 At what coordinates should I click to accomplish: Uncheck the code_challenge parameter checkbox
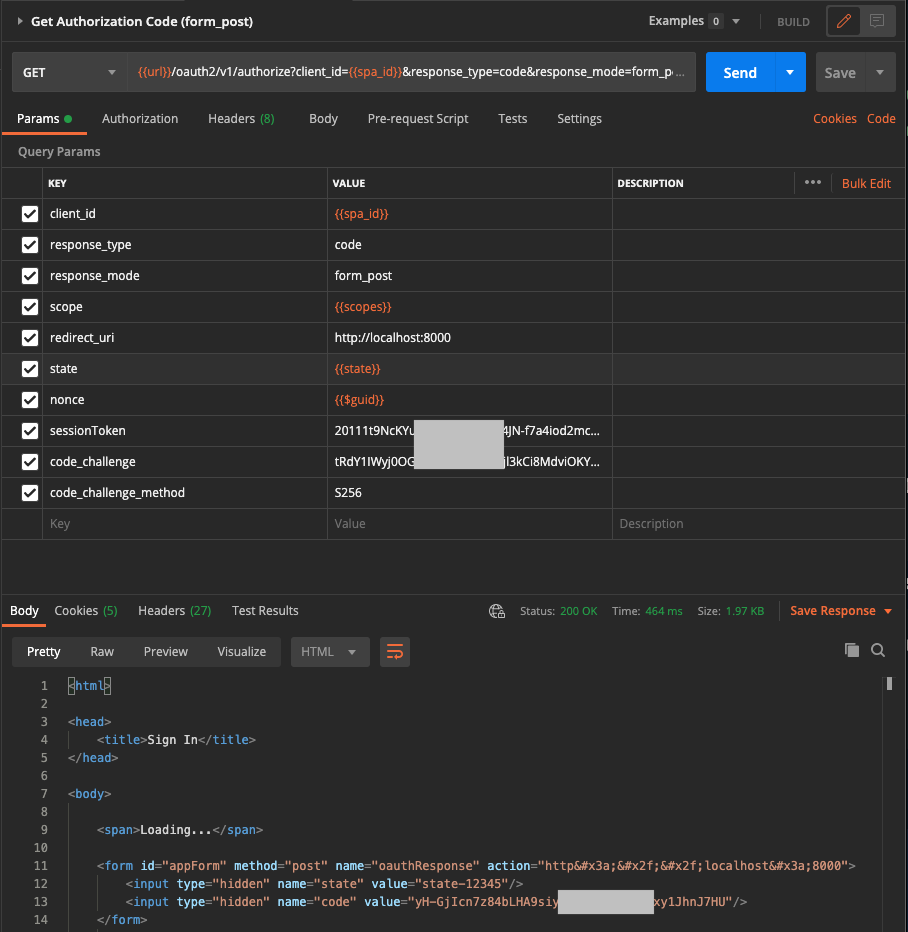[x=30, y=461]
